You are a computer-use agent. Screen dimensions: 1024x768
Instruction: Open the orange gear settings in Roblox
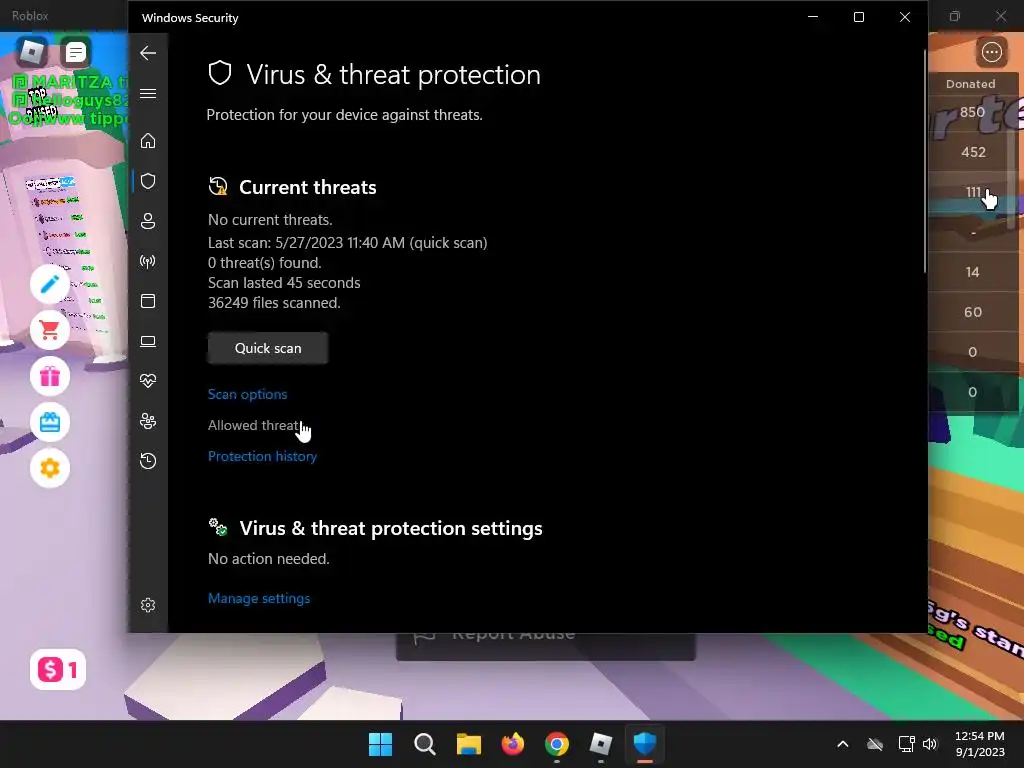pos(50,468)
